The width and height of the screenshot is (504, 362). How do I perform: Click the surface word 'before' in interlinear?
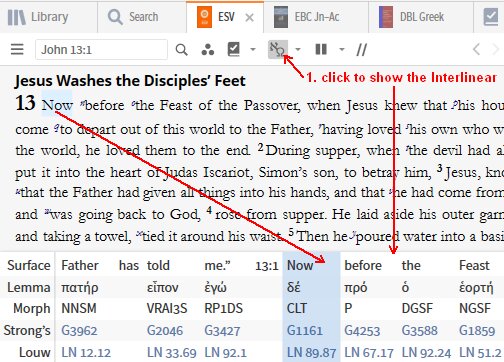[x=363, y=265]
